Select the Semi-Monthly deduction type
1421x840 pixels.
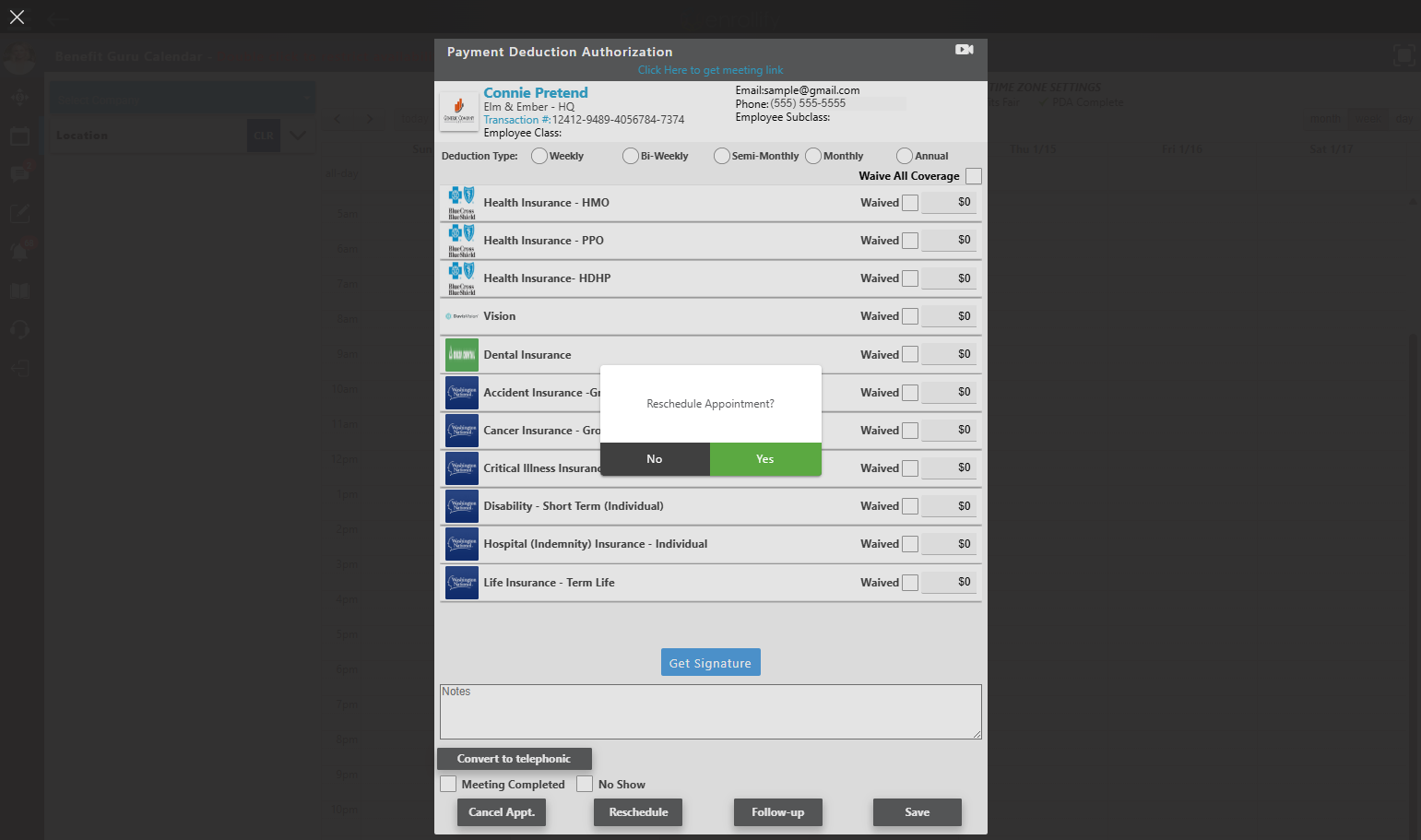(x=722, y=156)
